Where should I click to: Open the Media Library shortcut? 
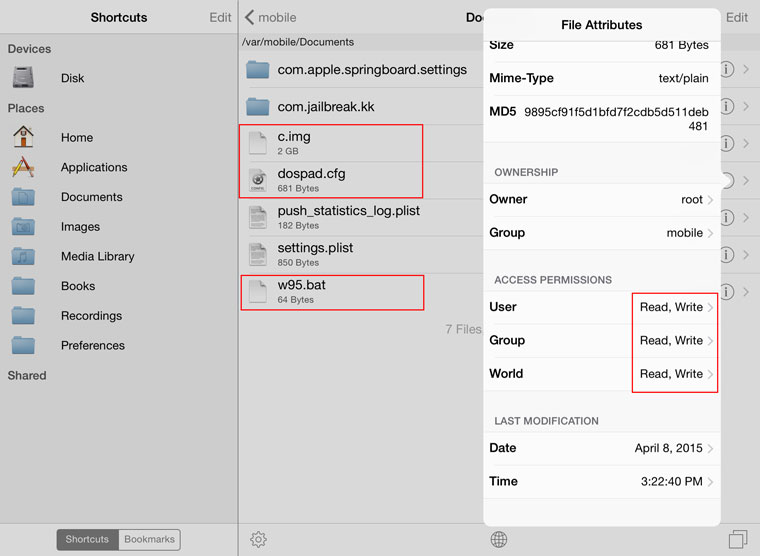(97, 256)
